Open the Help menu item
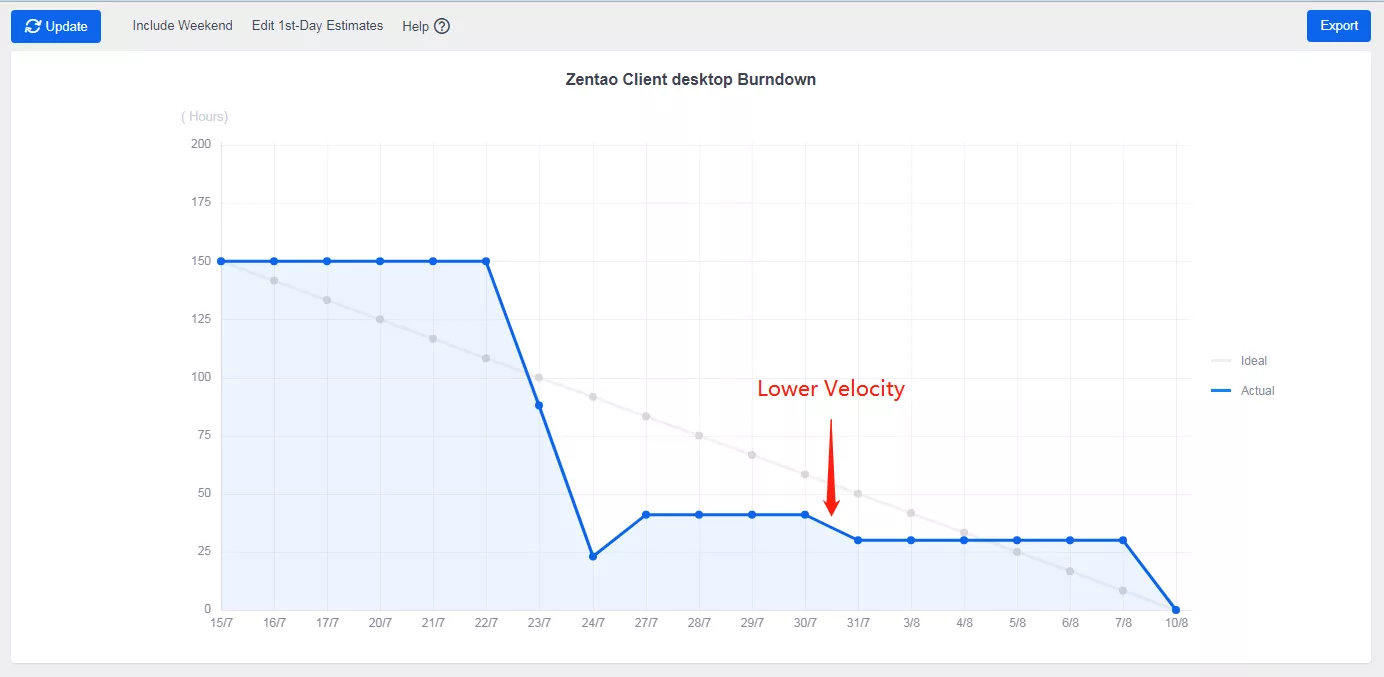The height and width of the screenshot is (677, 1384). tap(415, 26)
